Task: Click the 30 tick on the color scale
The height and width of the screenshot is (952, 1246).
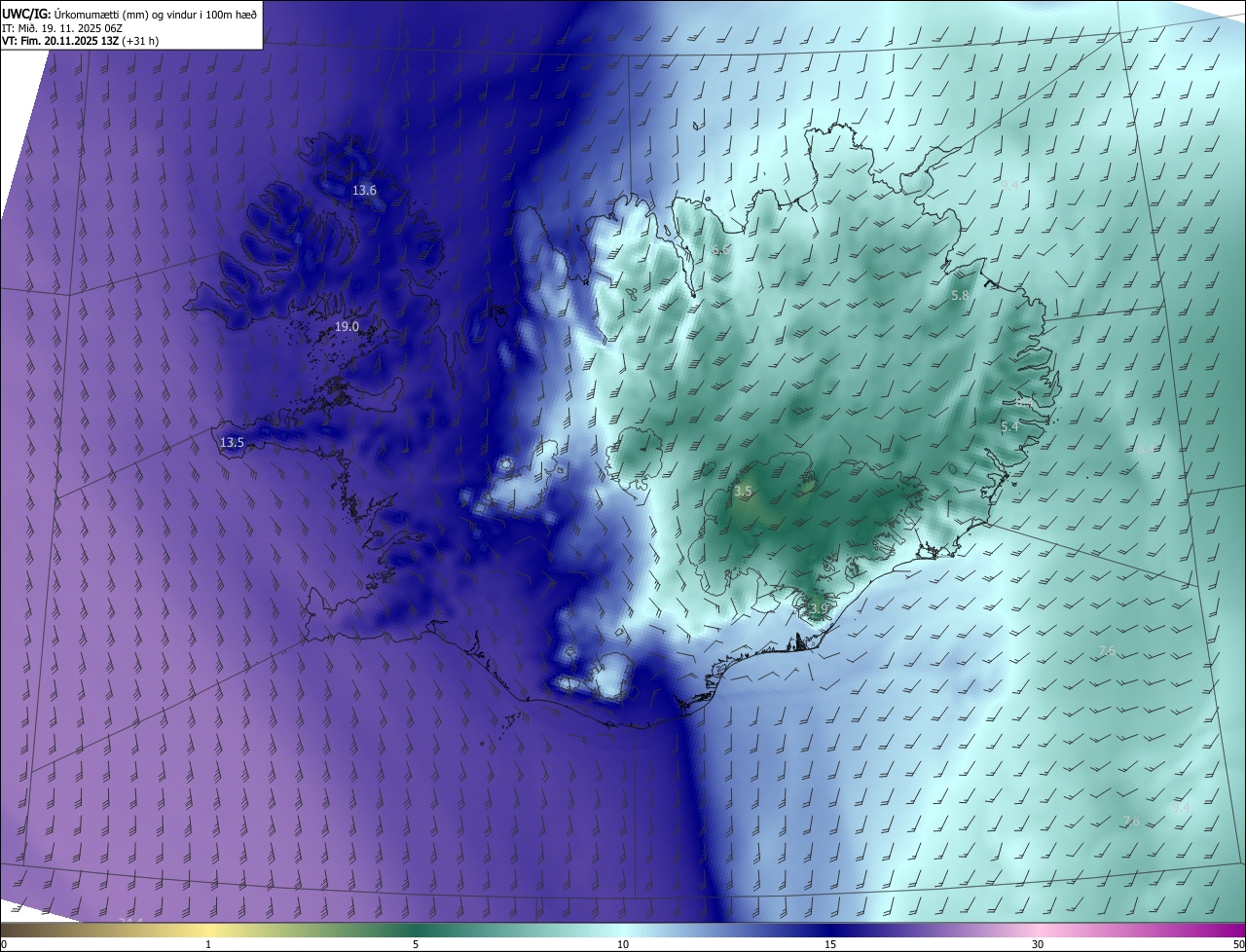Action: pos(1038,944)
